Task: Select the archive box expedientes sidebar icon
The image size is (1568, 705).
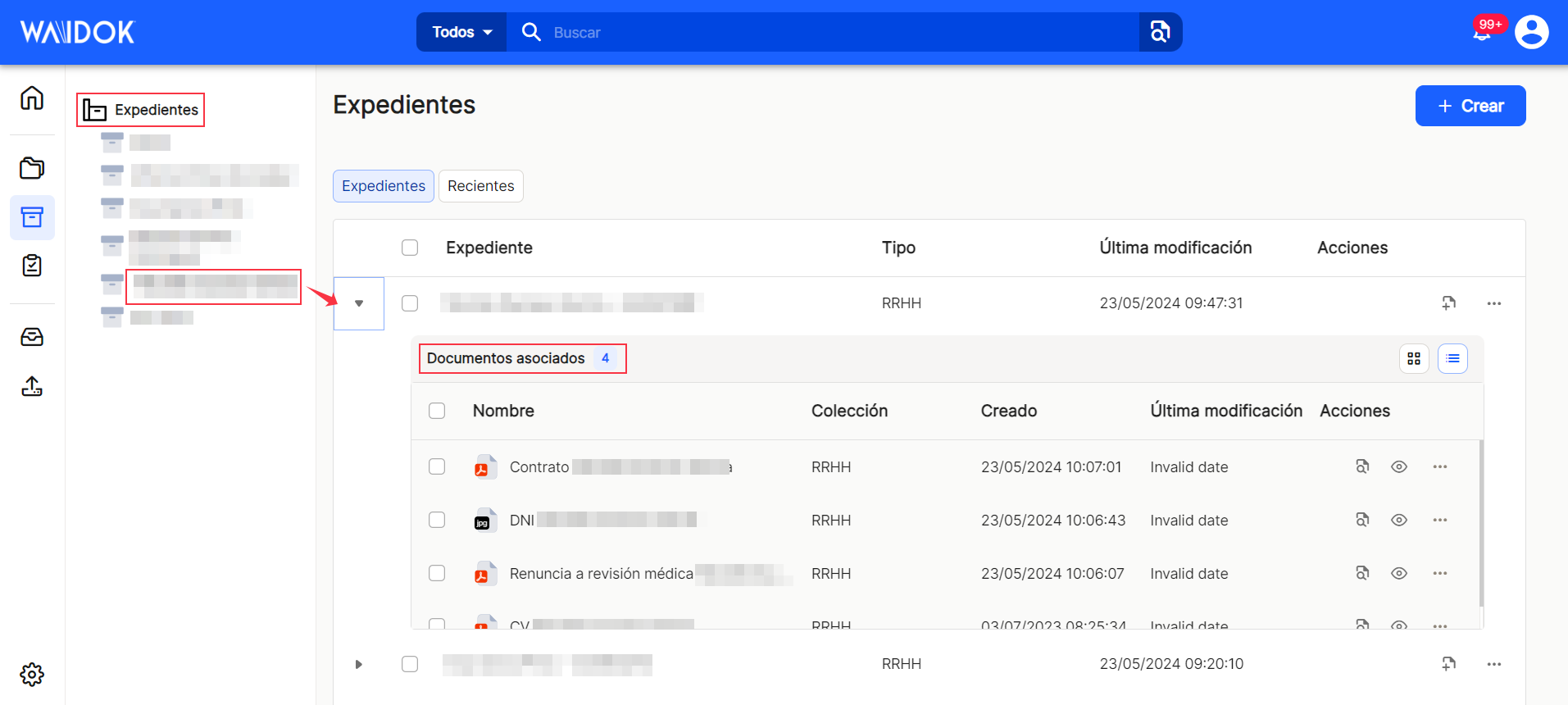Action: [32, 217]
